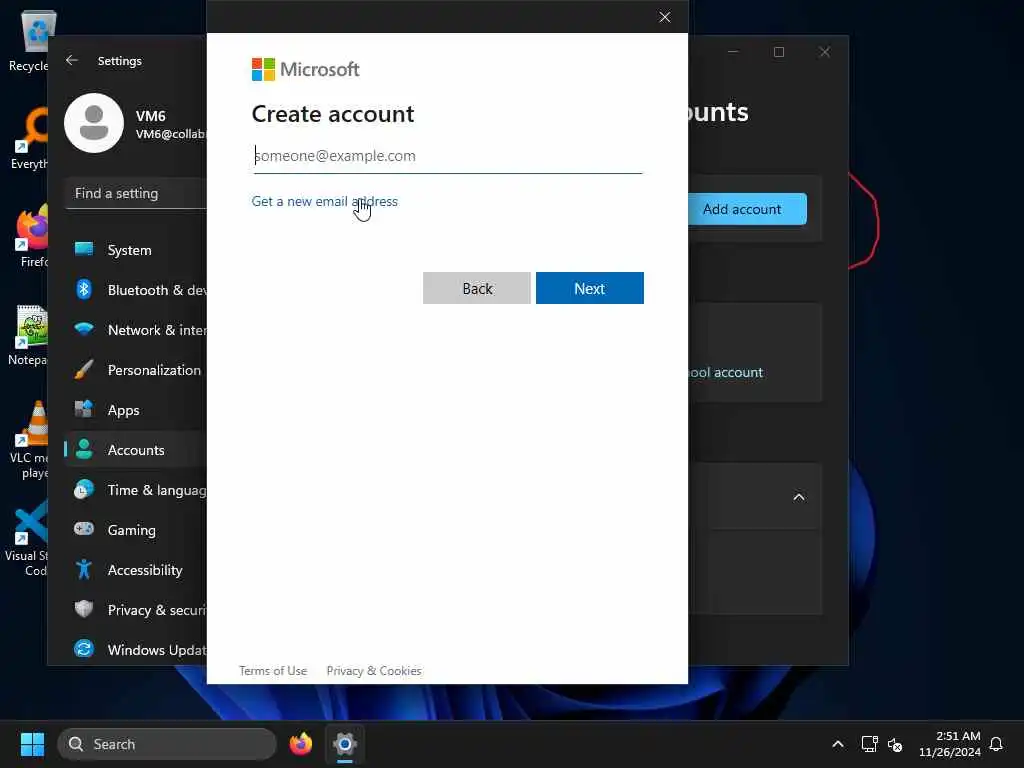Open the Notepad++ desktop shortcut

29,335
